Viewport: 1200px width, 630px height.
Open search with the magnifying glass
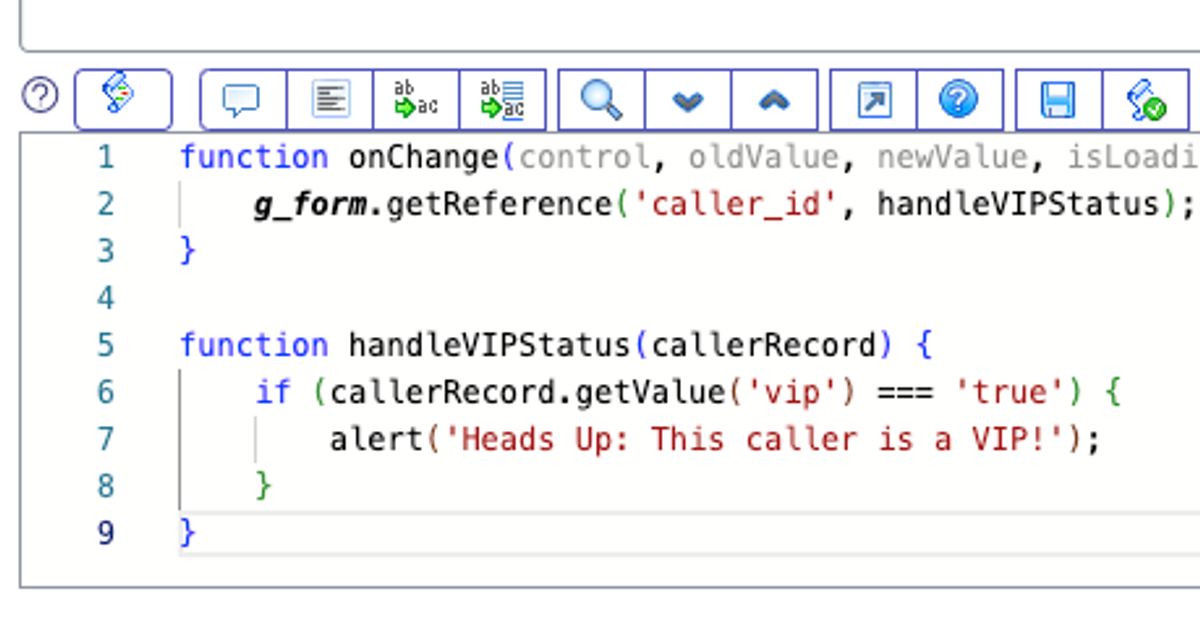click(601, 100)
